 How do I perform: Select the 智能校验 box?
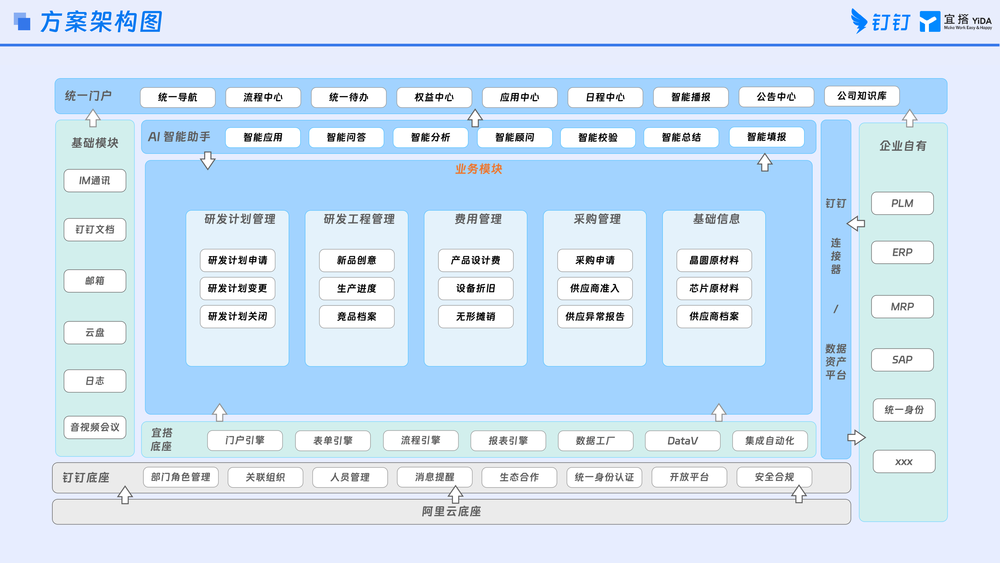tap(598, 137)
